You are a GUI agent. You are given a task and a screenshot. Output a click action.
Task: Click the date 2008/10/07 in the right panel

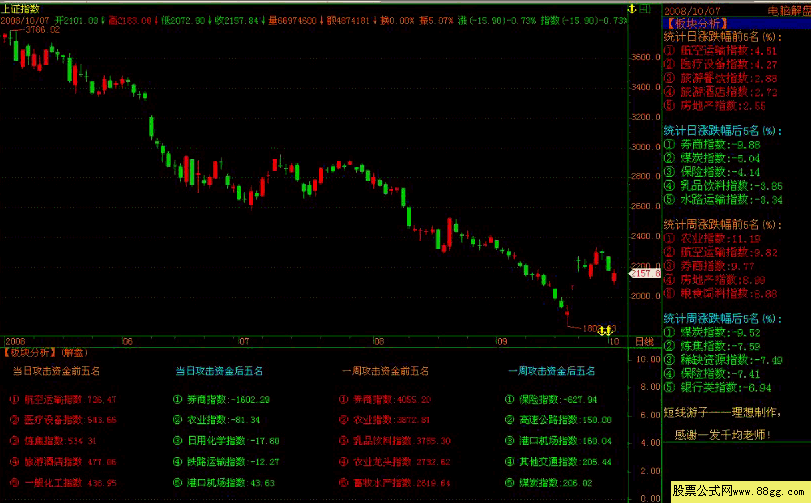(x=692, y=11)
